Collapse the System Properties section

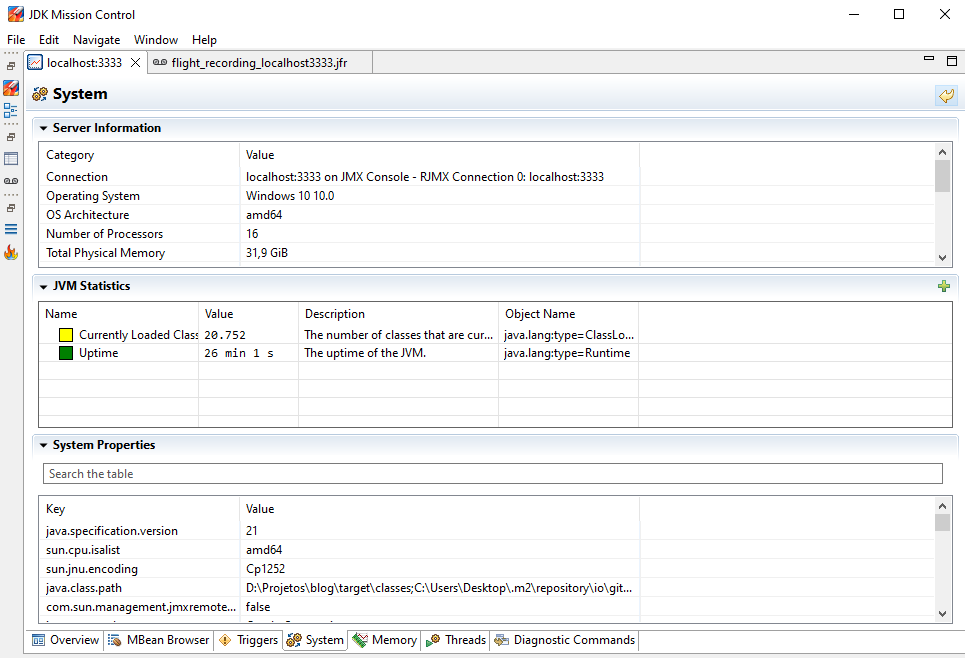43,445
